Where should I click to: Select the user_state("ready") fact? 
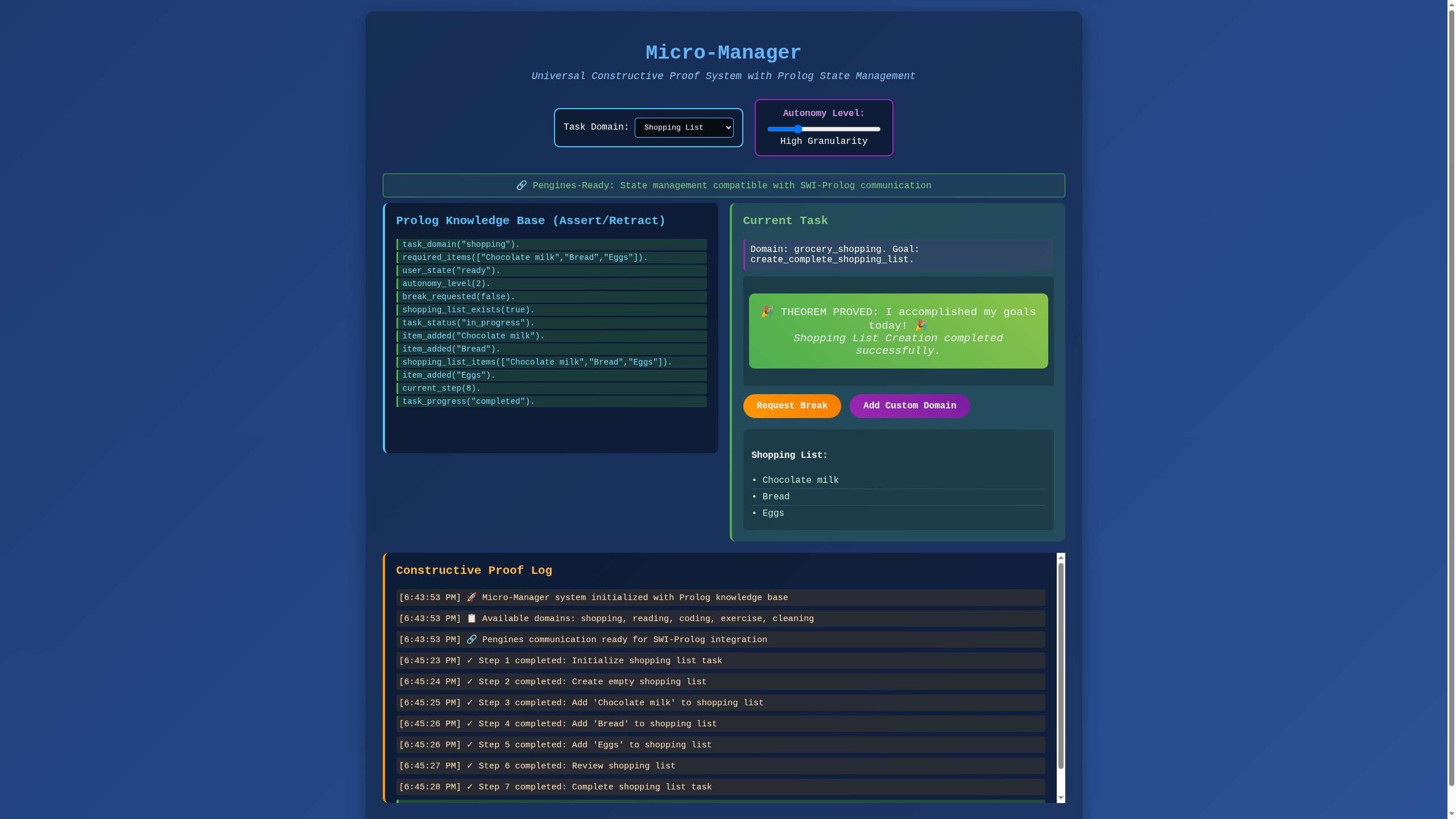coord(552,271)
